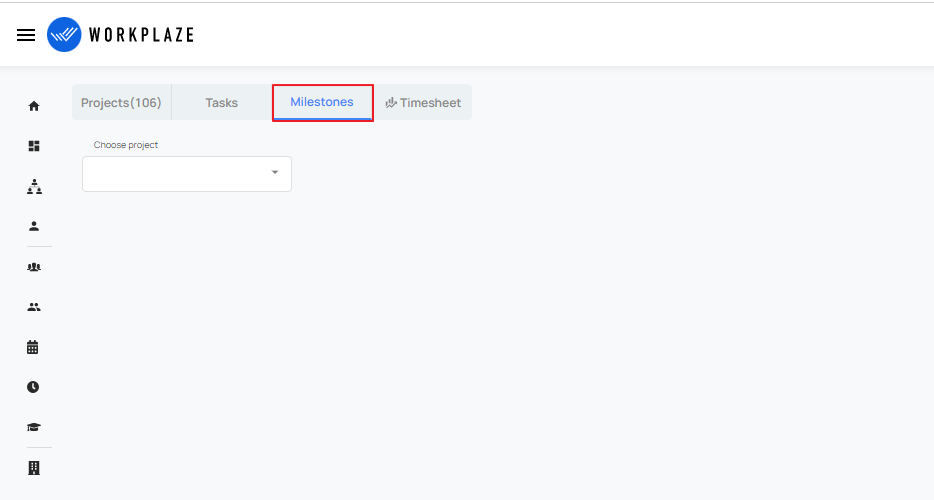The width and height of the screenshot is (934, 500).
Task: Switch to the Tasks tab
Action: coord(222,103)
